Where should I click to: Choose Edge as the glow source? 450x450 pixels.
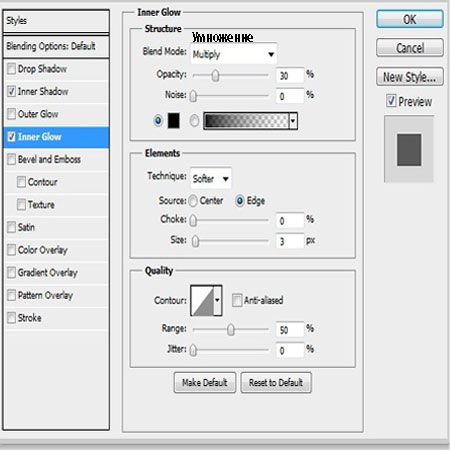pyautogui.click(x=240, y=201)
